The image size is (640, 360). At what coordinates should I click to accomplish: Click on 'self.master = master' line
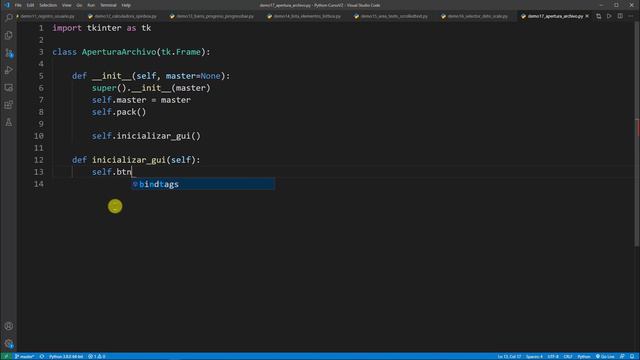[141, 100]
